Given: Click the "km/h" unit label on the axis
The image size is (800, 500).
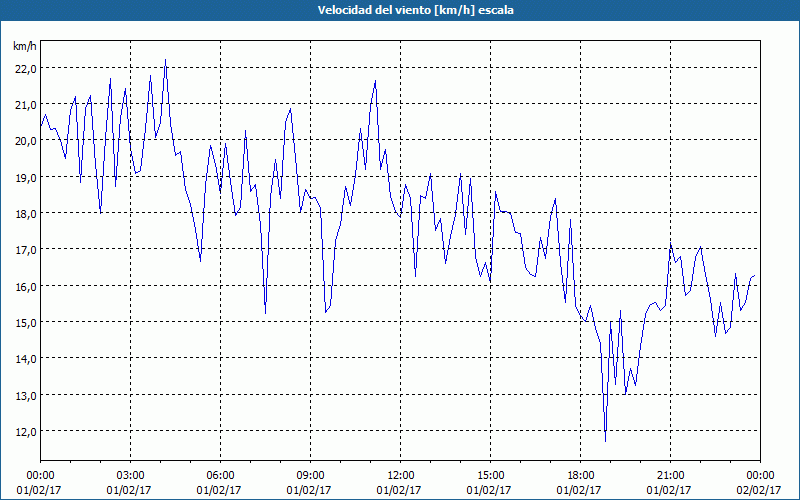Looking at the screenshot, I should (x=24, y=46).
